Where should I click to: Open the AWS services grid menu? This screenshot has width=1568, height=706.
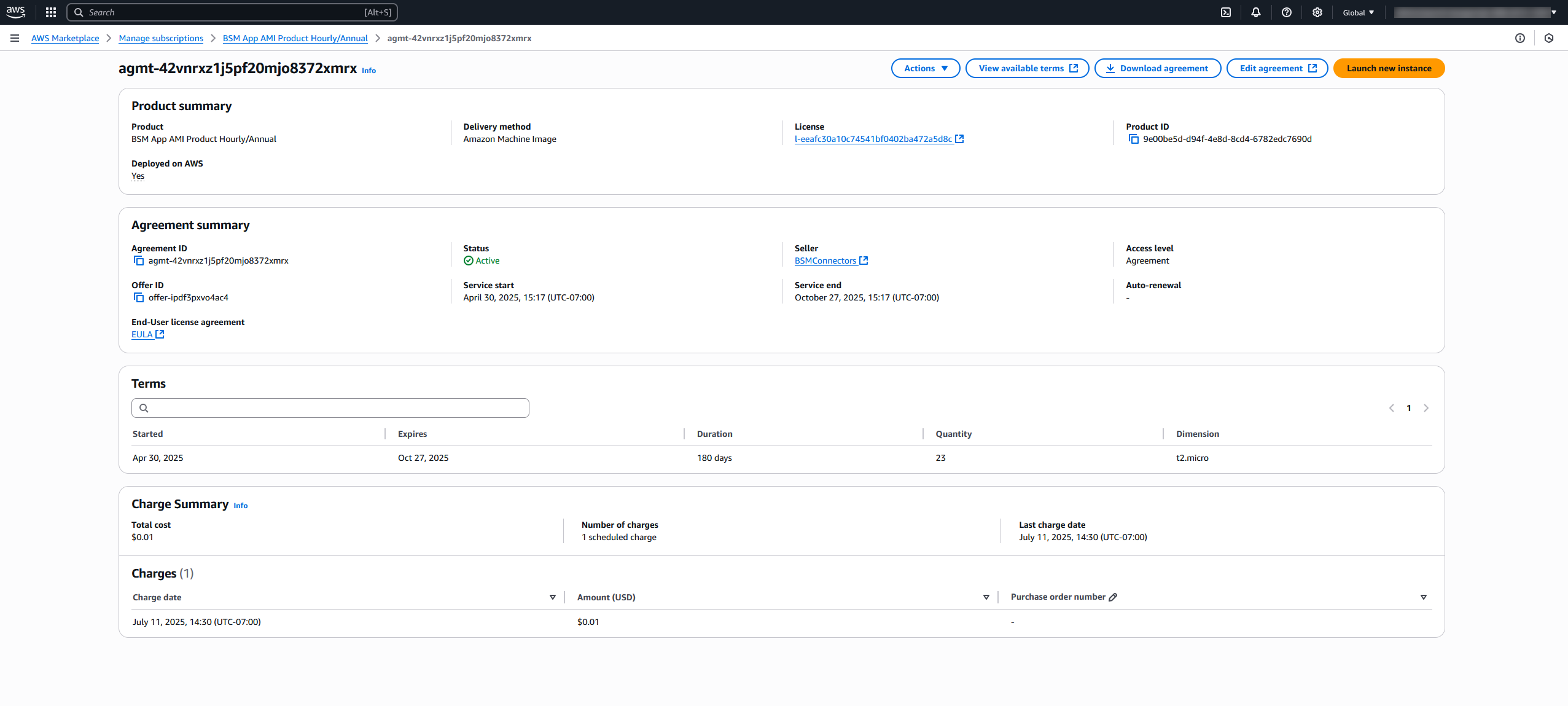51,12
